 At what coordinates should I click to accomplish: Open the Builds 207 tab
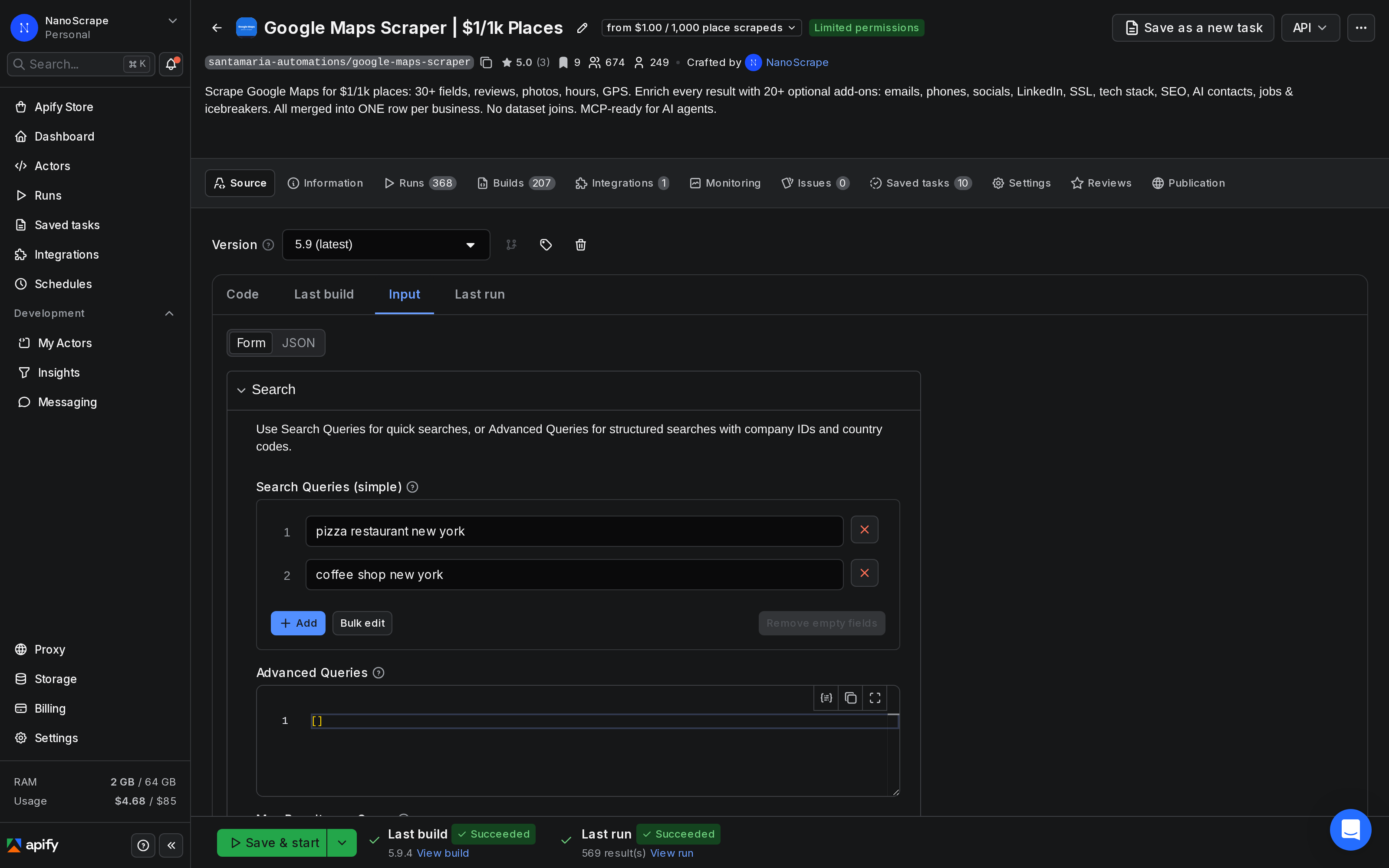(x=516, y=183)
